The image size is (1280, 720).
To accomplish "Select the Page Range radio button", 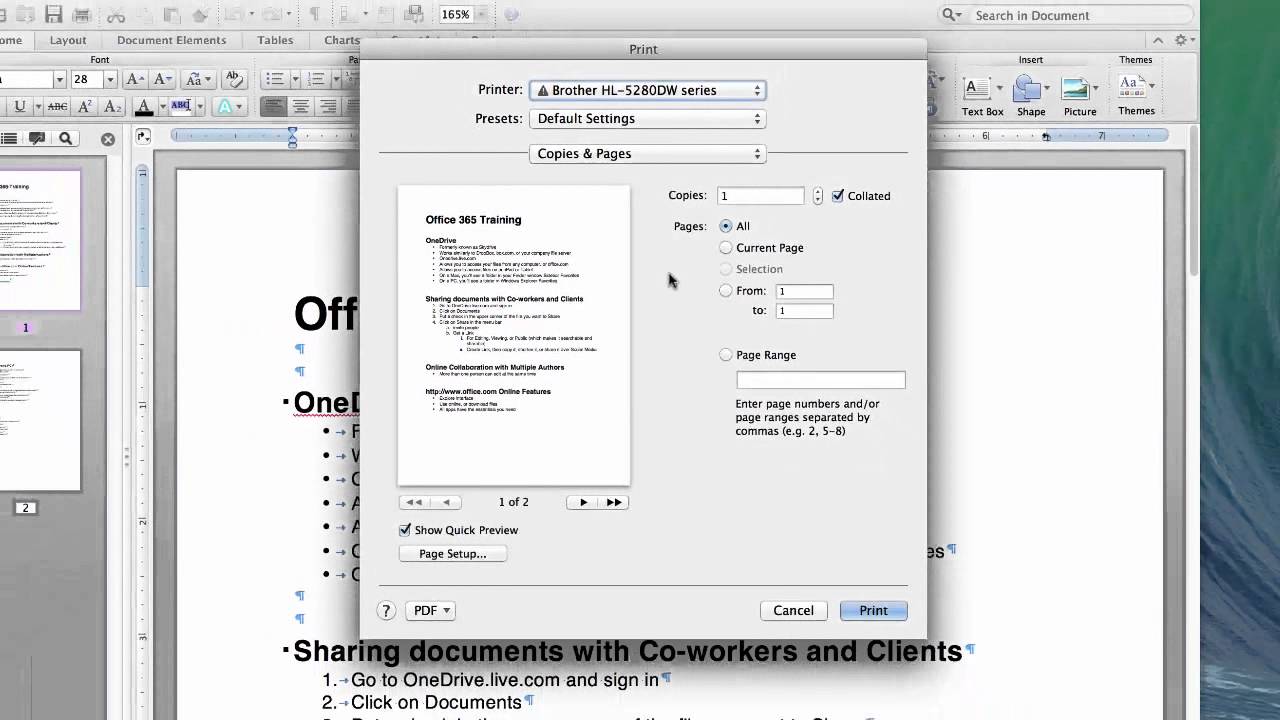I will 726,355.
